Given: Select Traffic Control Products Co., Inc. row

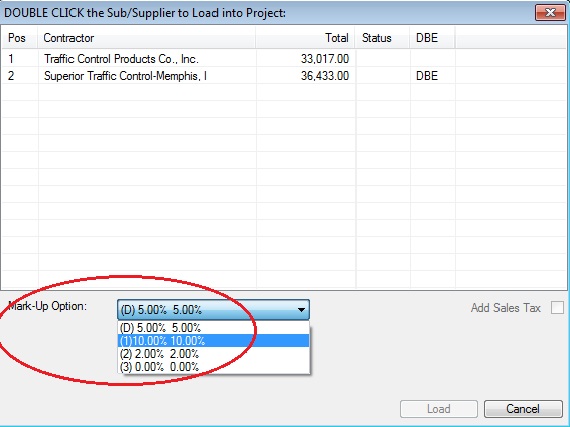Looking at the screenshot, I should (284, 59).
